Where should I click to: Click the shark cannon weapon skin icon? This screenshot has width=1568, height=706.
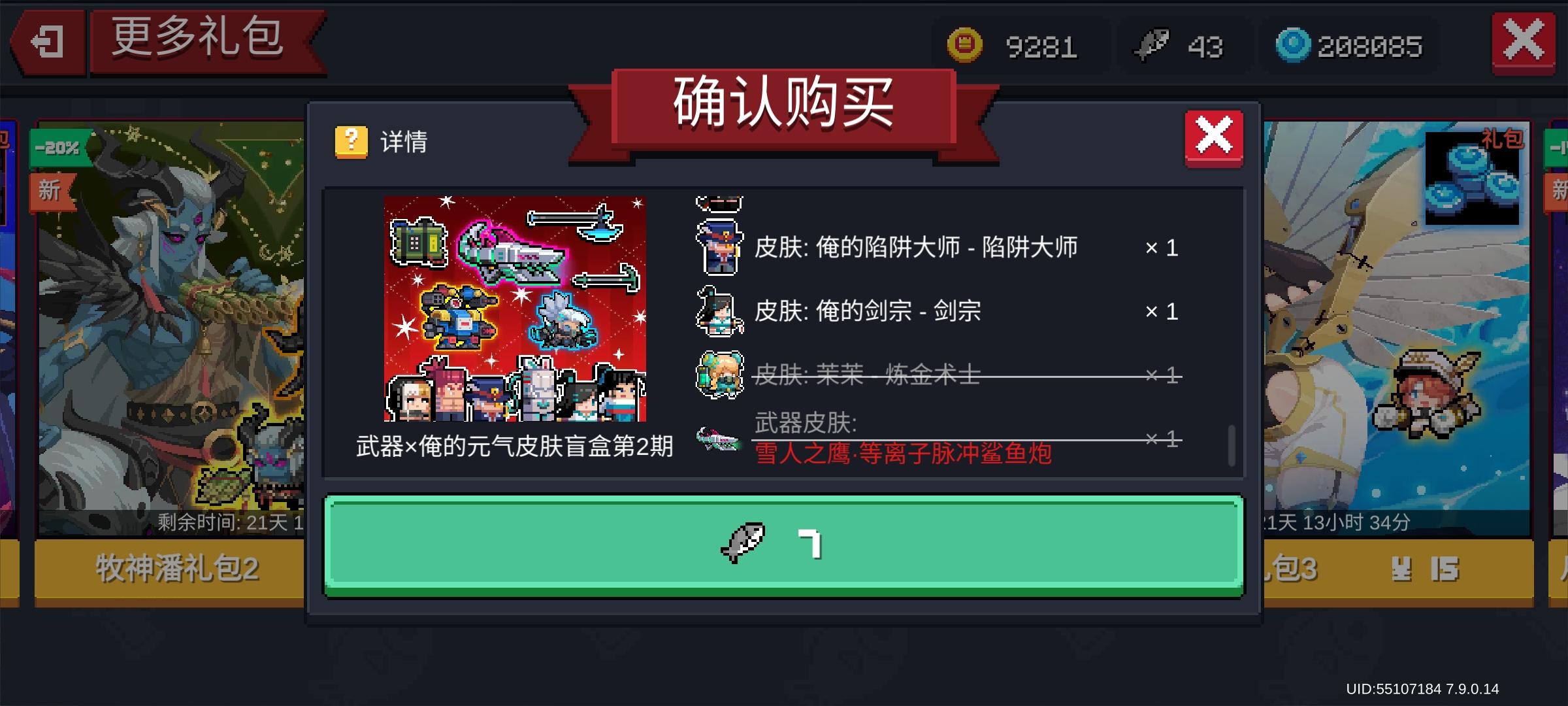tap(718, 438)
